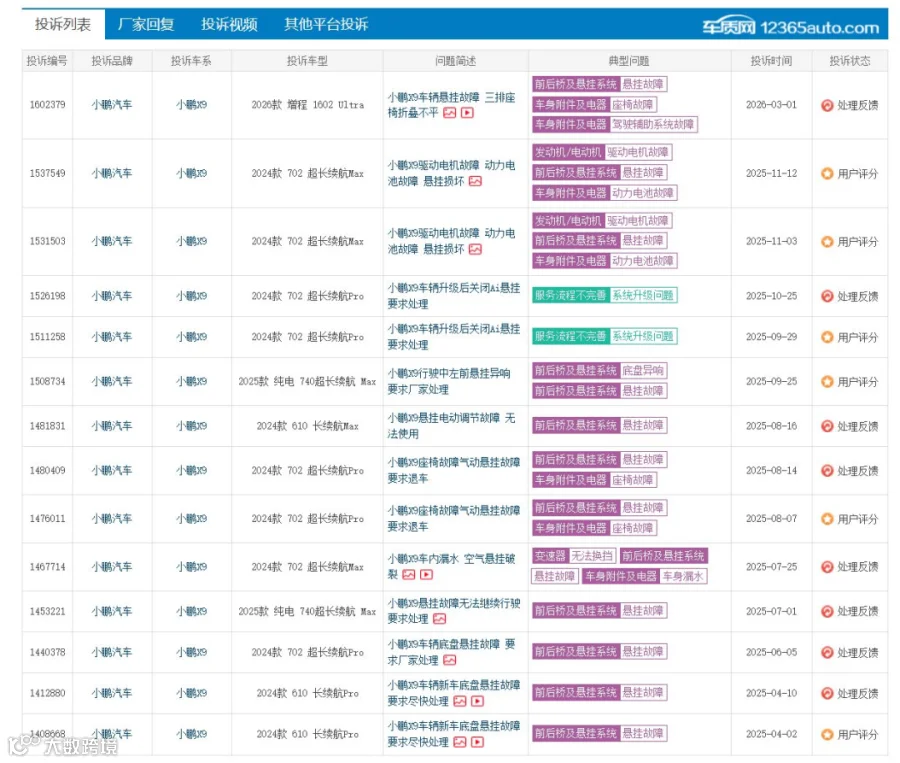The width and height of the screenshot is (900, 763).
Task: Open image icon in complaint 1537549 description
Action: click(475, 181)
